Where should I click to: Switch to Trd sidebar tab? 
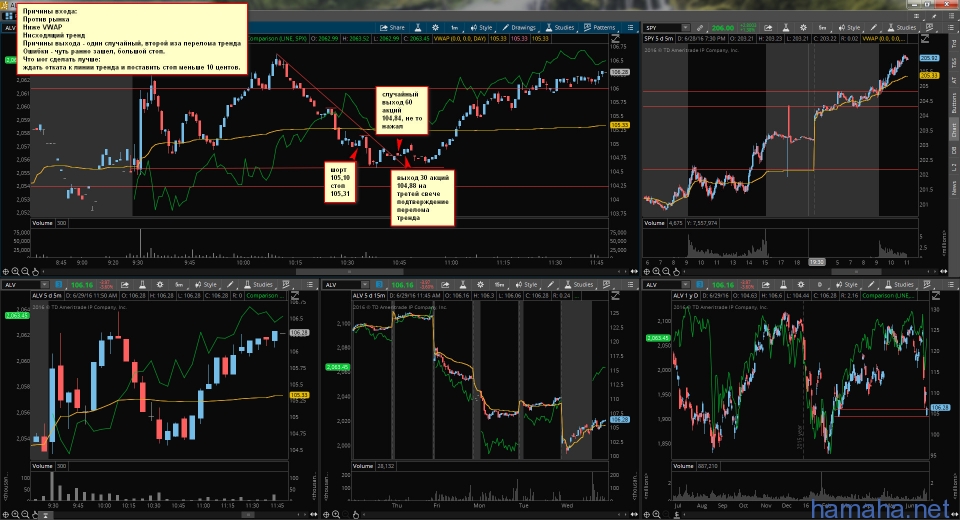[953, 44]
